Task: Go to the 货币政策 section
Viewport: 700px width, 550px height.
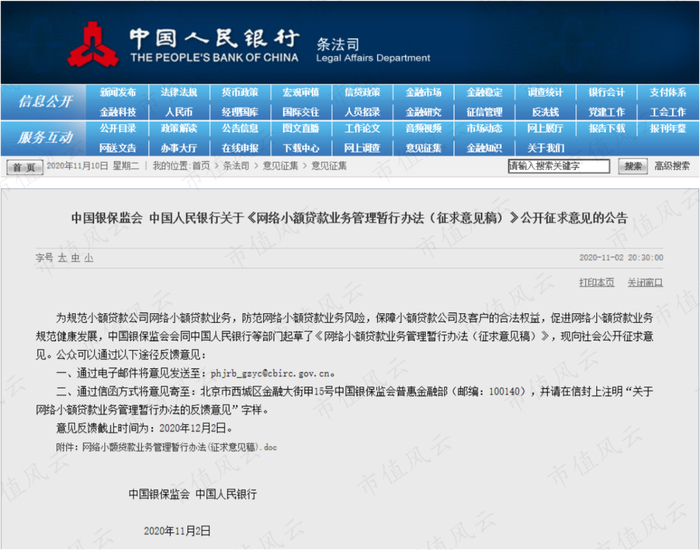Action: pos(240,92)
